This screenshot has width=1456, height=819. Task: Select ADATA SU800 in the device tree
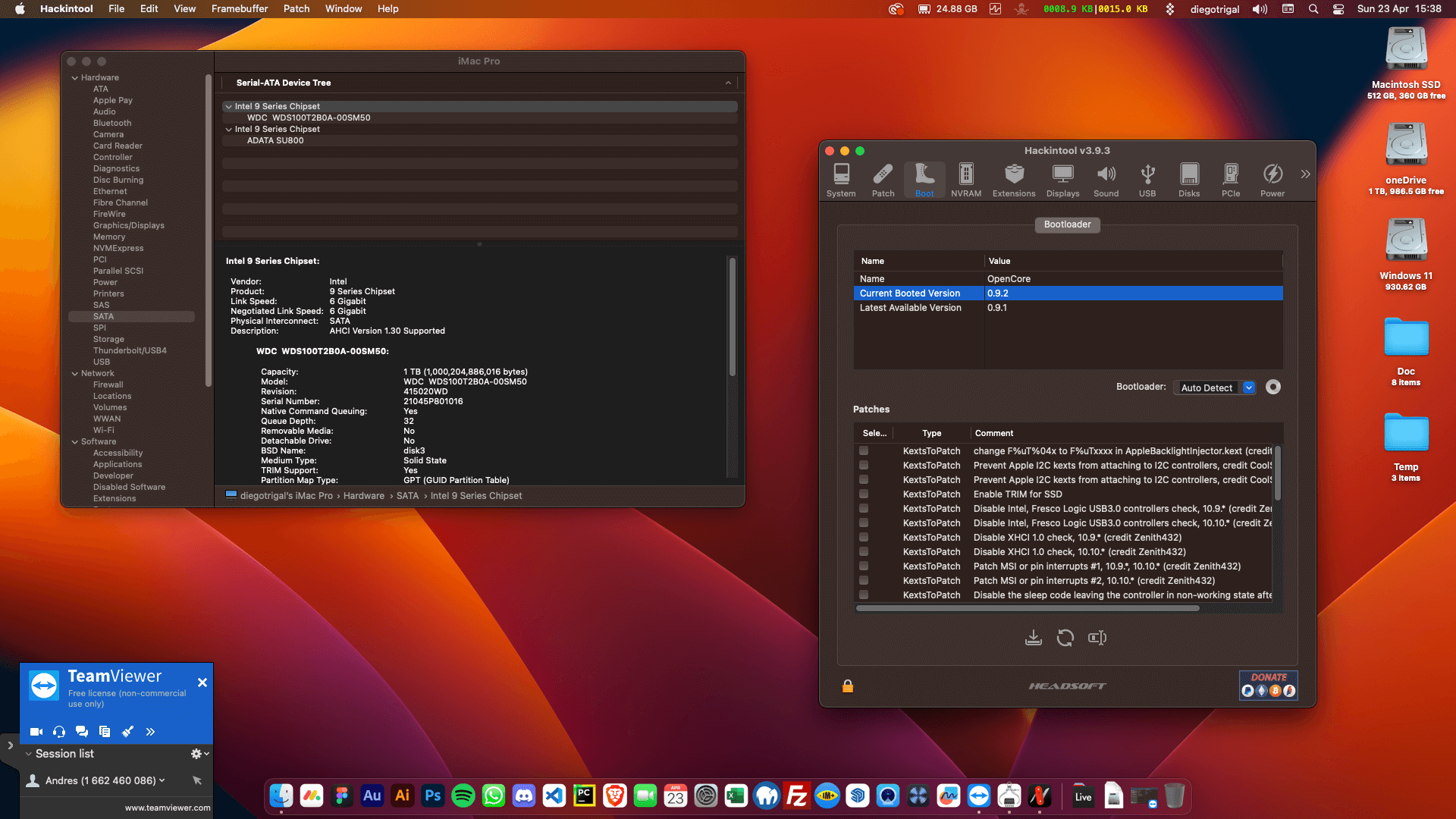click(479, 140)
